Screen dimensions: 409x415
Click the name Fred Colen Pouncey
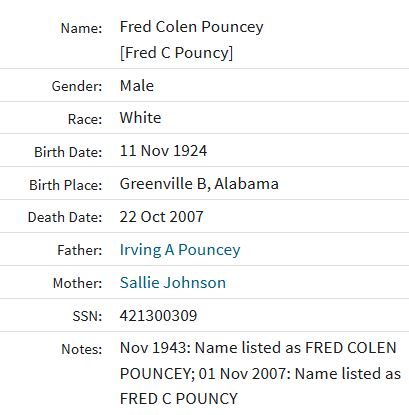pos(192,27)
